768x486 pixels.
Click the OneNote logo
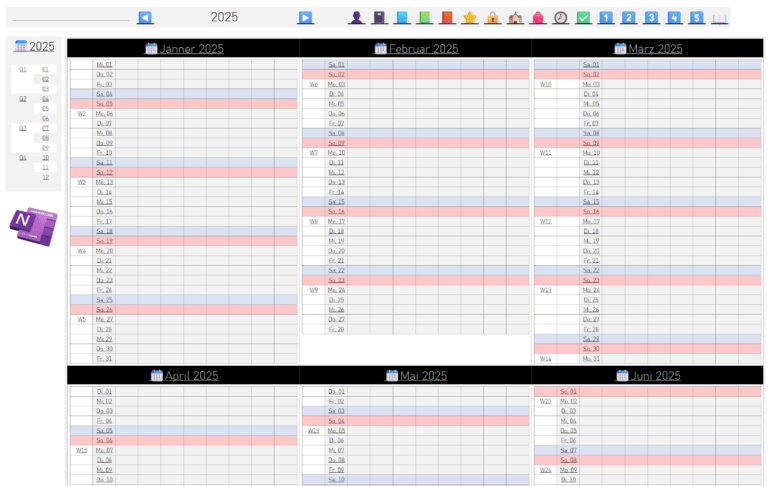[33, 226]
